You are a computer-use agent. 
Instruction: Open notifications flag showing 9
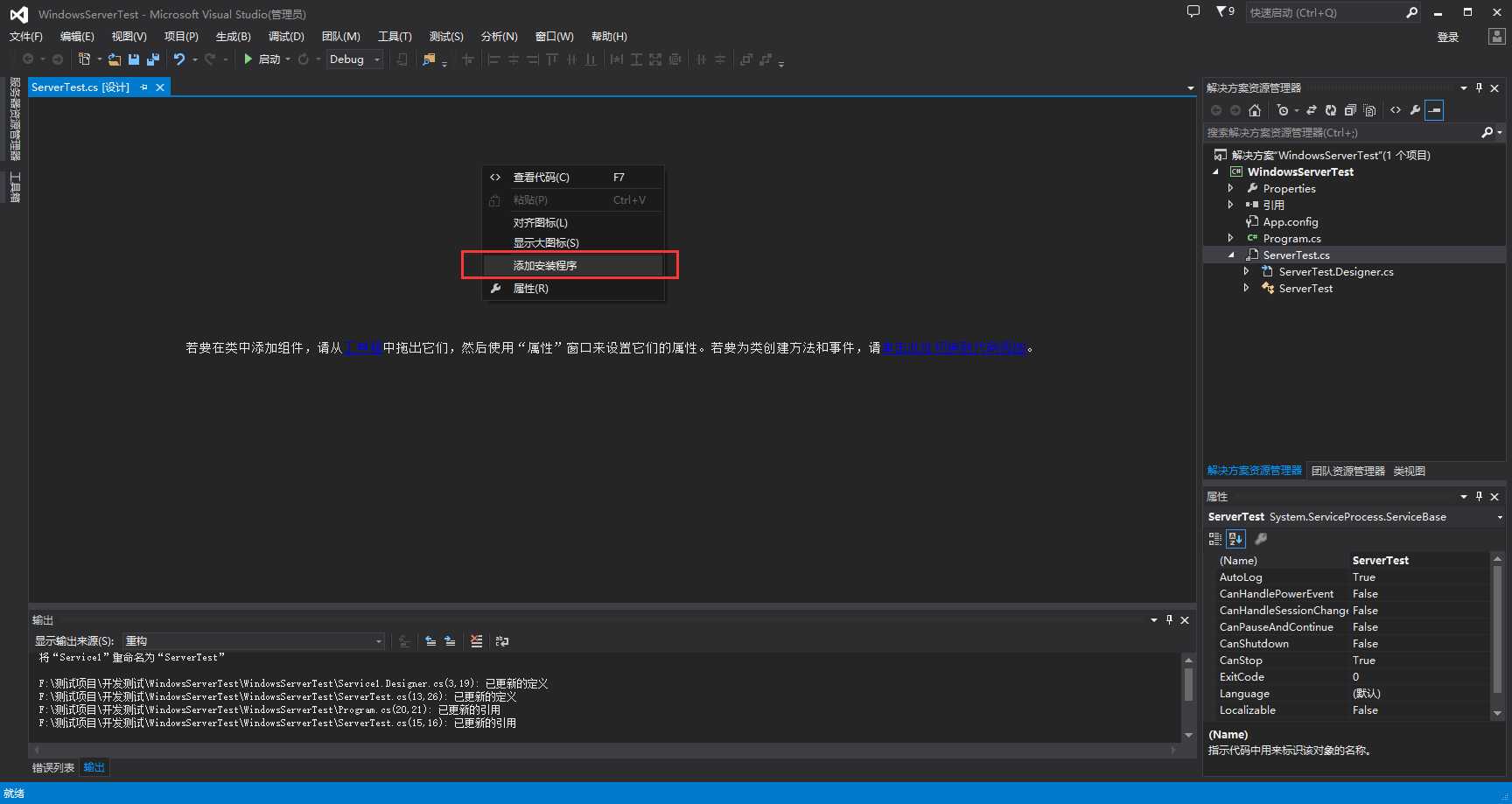point(1225,12)
